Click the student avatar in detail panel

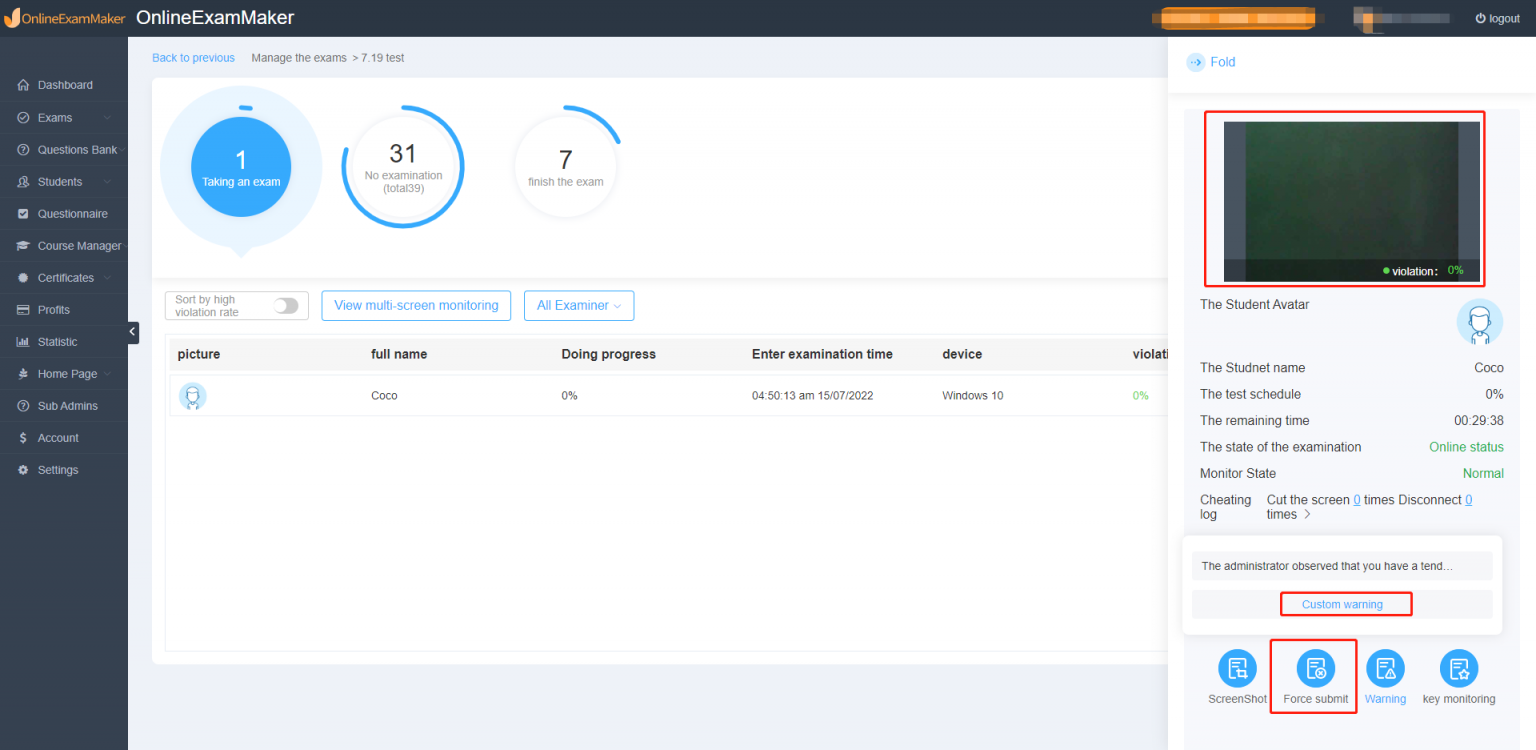pyautogui.click(x=1479, y=322)
